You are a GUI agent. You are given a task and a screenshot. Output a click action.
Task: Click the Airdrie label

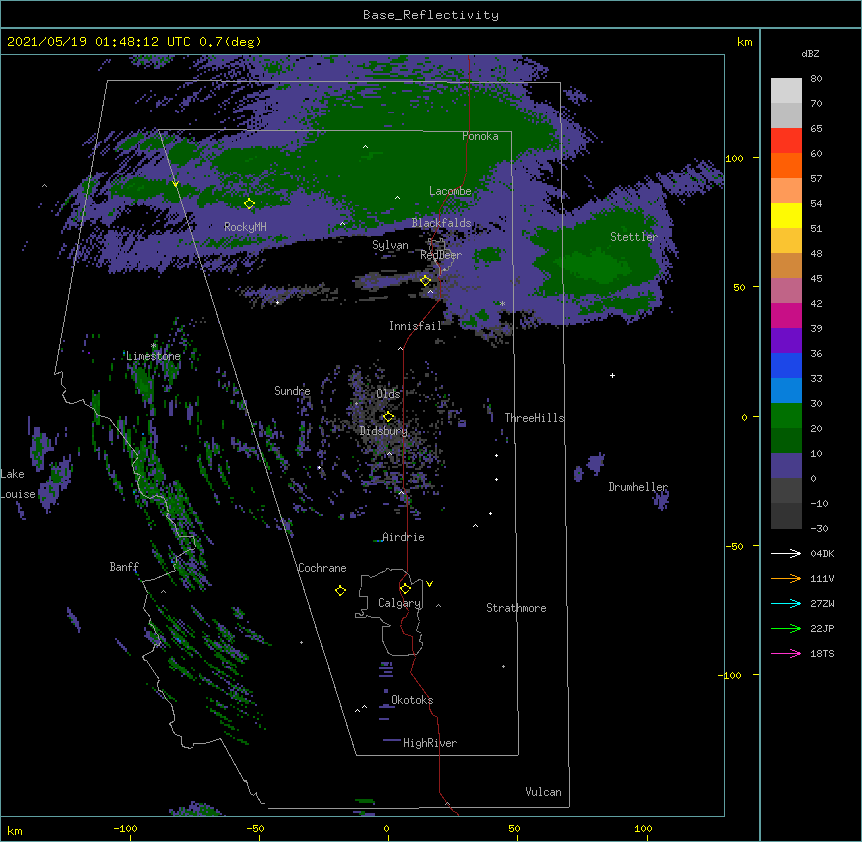point(403,537)
